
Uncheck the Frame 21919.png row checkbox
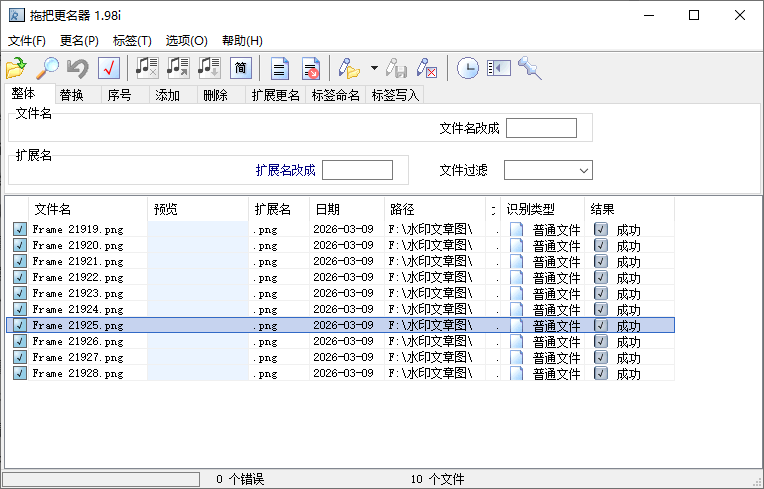[x=19, y=229]
